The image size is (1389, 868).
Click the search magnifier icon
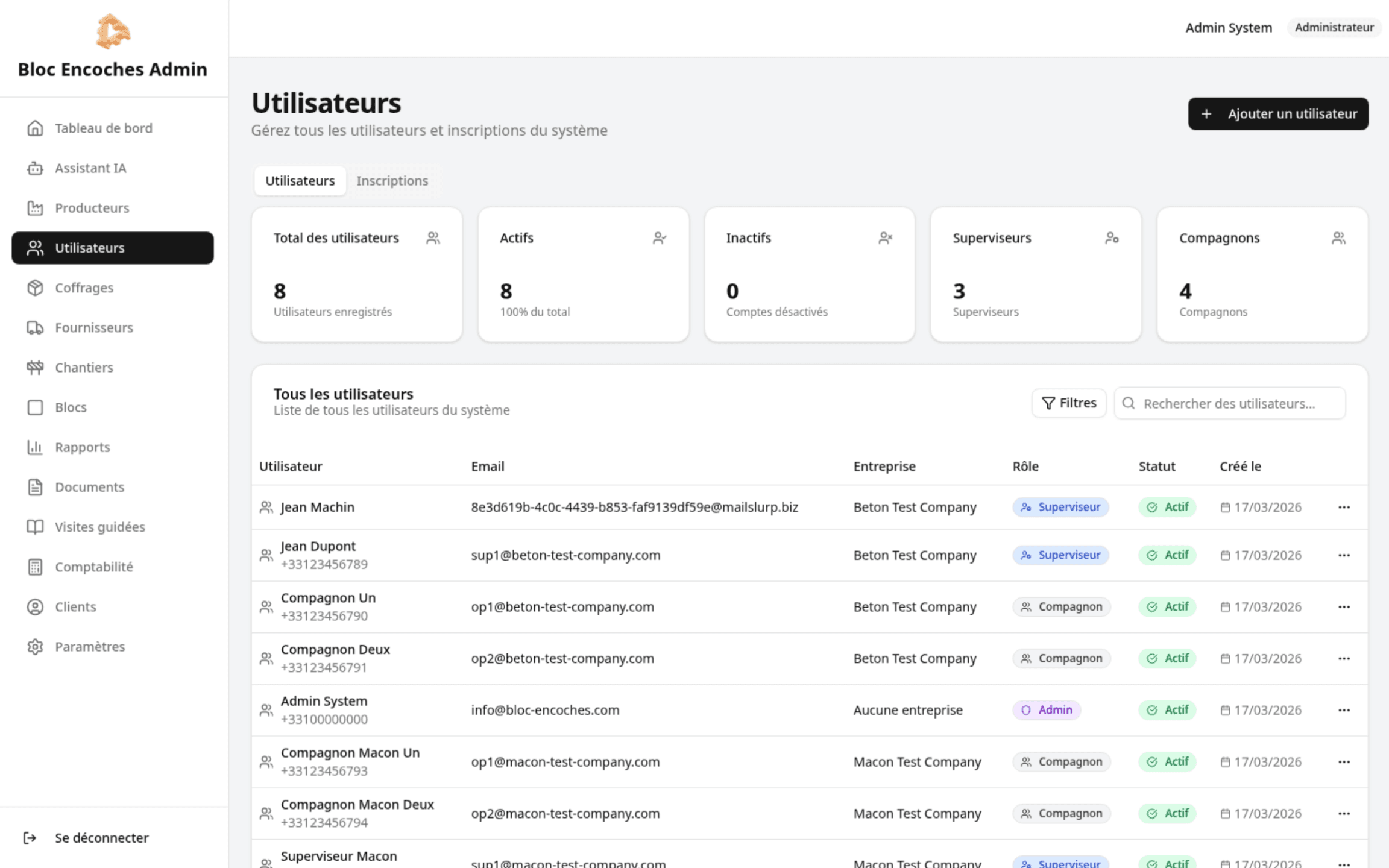click(x=1129, y=403)
